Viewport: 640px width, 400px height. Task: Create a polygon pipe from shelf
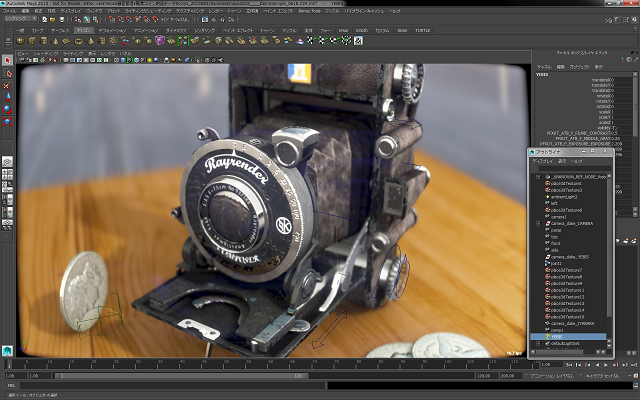pyautogui.click(x=102, y=40)
